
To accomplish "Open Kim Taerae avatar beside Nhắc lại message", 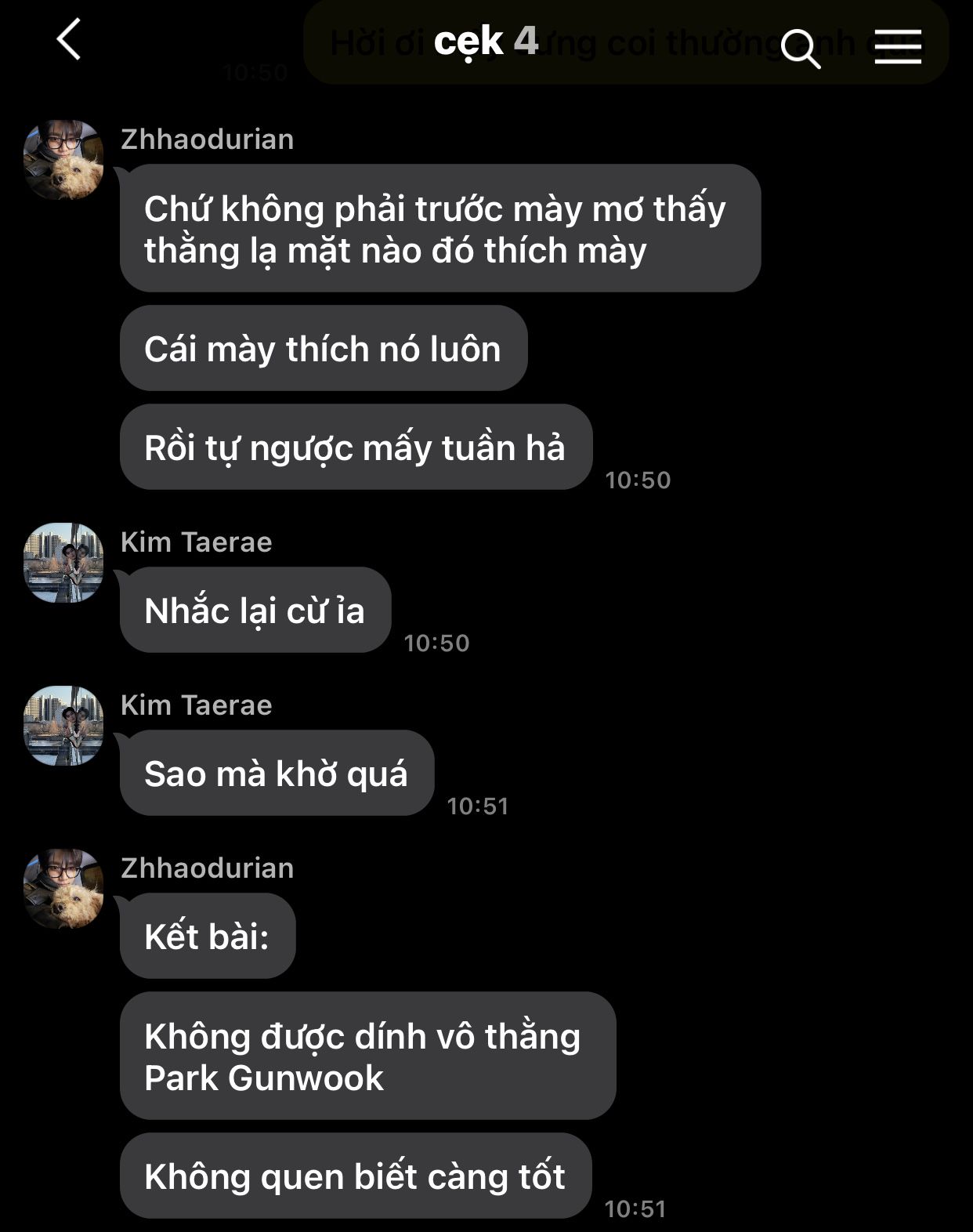I will coord(63,563).
